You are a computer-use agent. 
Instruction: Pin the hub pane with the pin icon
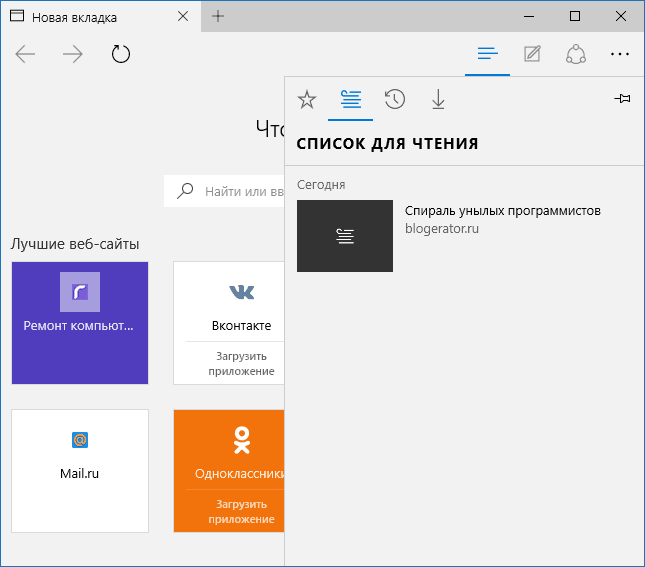pyautogui.click(x=622, y=99)
